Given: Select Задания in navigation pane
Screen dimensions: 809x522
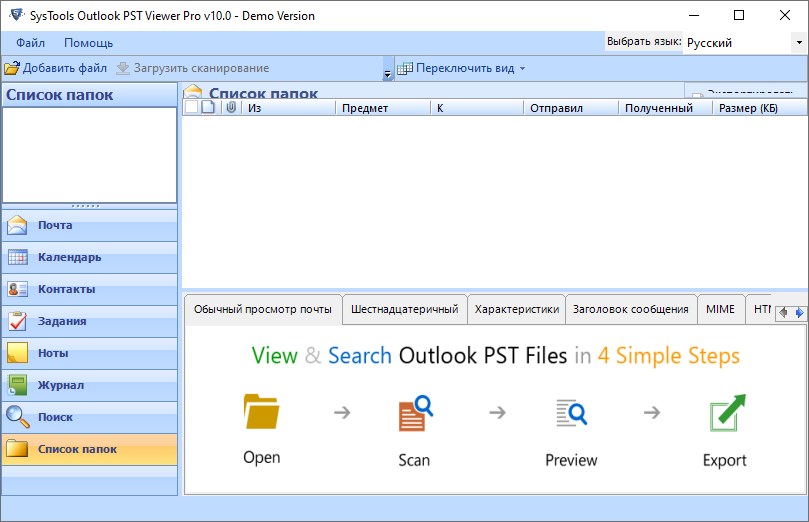Looking at the screenshot, I should click(90, 321).
